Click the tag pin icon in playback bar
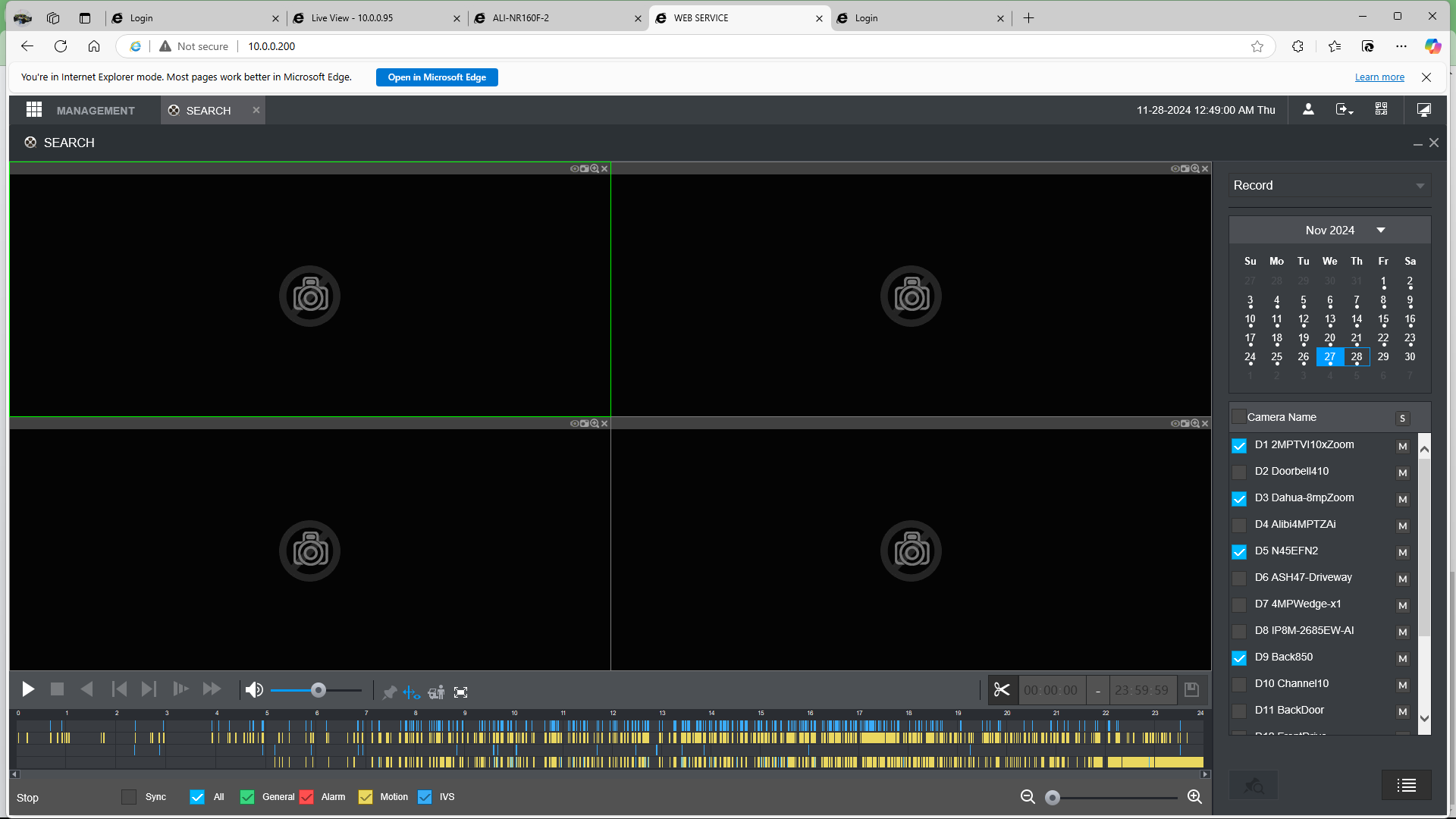This screenshot has width=1456, height=819. click(x=390, y=692)
